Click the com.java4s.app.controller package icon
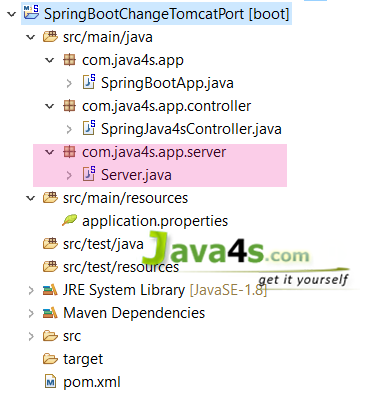This screenshot has height=401, width=379. coord(69,106)
